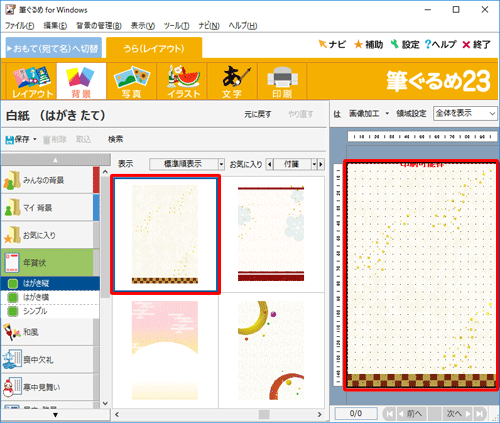Click 終了 to exit the app
Image resolution: width=500 pixels, height=423 pixels.
[x=476, y=44]
